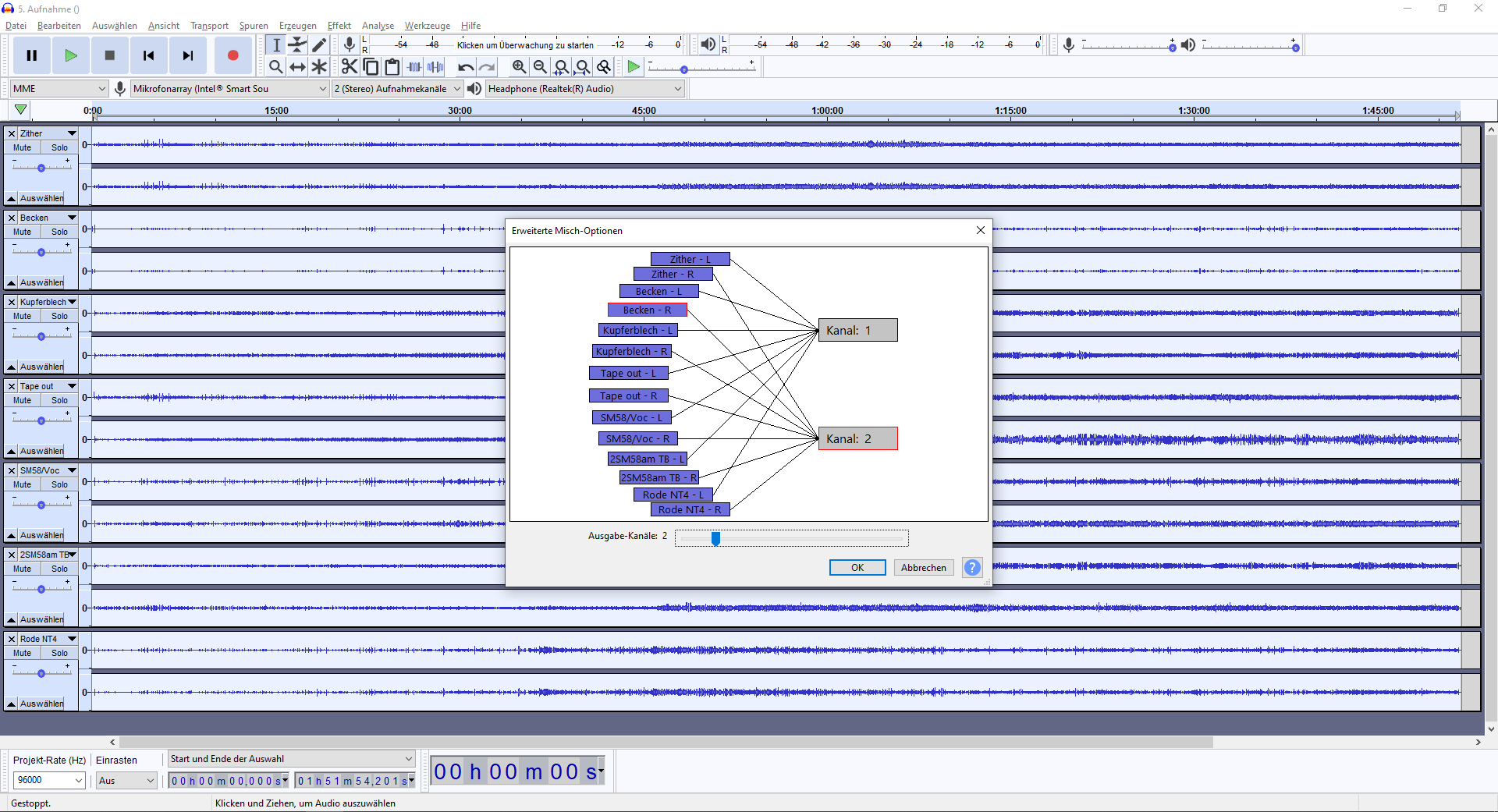Open the Mikrofonarray recording device dropdown
1498x812 pixels.
[x=229, y=89]
